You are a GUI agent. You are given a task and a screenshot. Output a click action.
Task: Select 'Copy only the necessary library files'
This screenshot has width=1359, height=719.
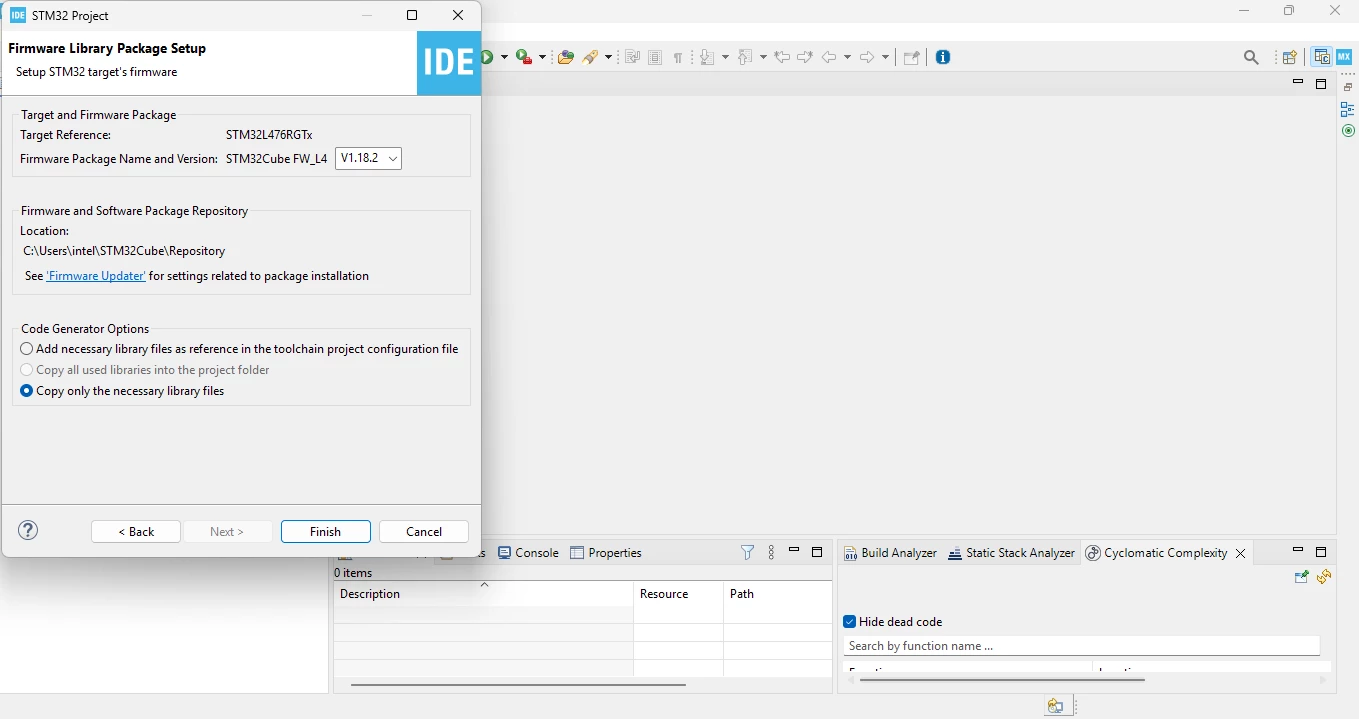122,391
